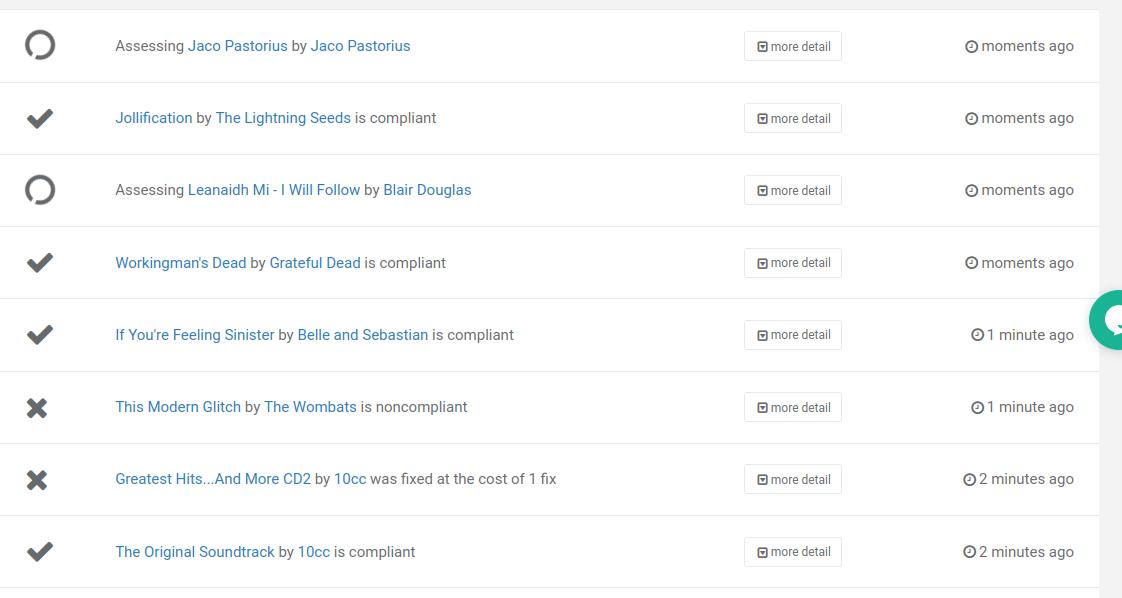1122x598 pixels.
Task: Click the spinner icon beside Leanaidh Mi row
Action: tap(40, 190)
